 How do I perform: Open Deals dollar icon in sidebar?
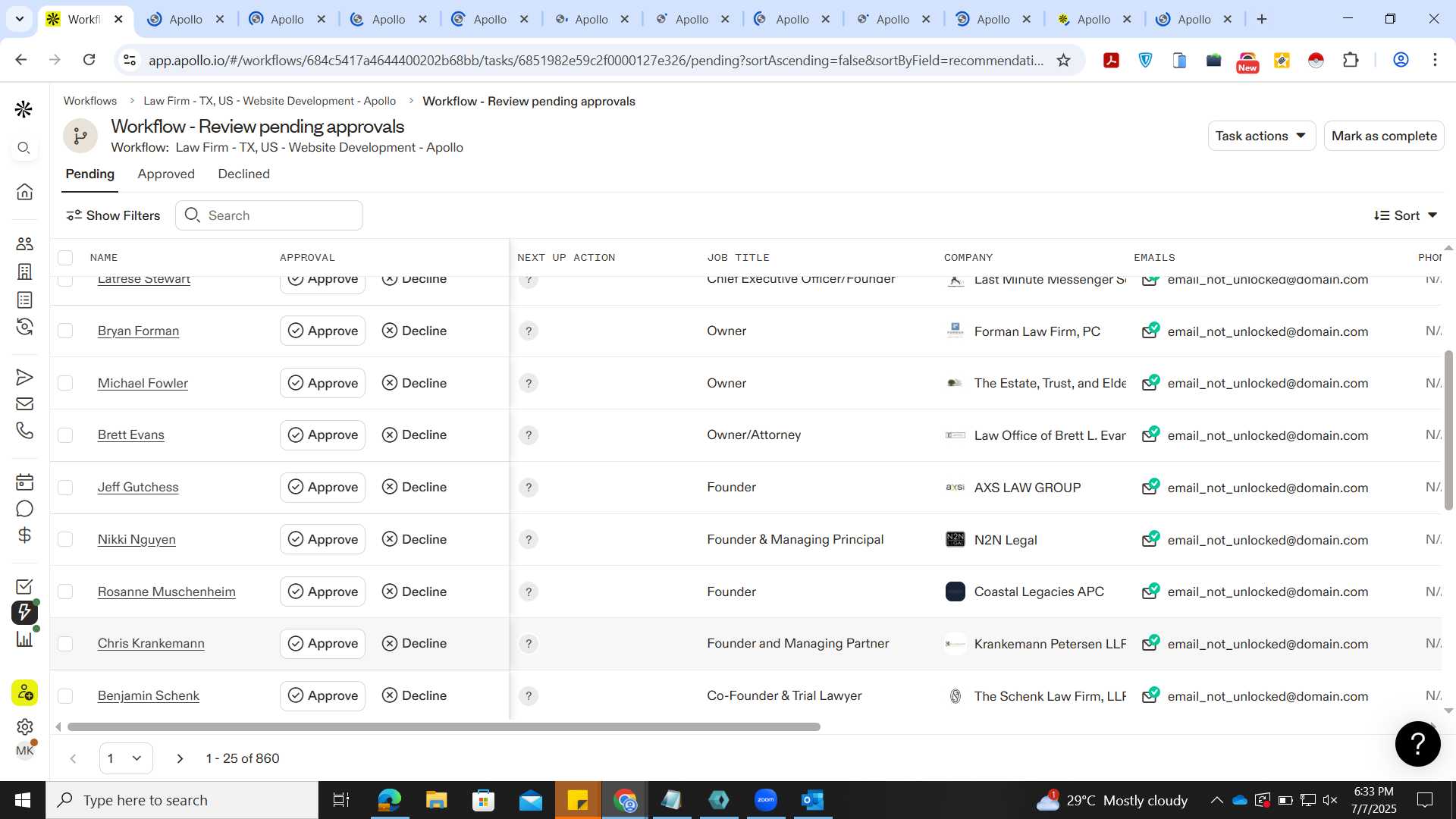click(x=24, y=535)
